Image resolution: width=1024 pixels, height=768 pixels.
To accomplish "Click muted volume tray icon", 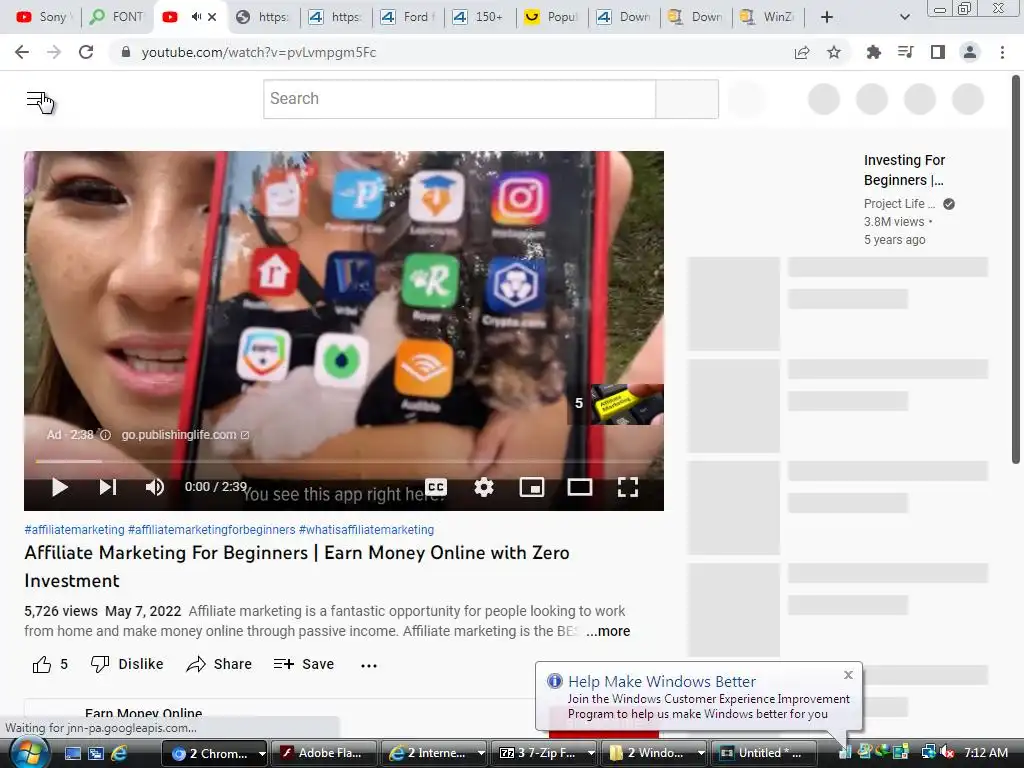I will [x=948, y=753].
